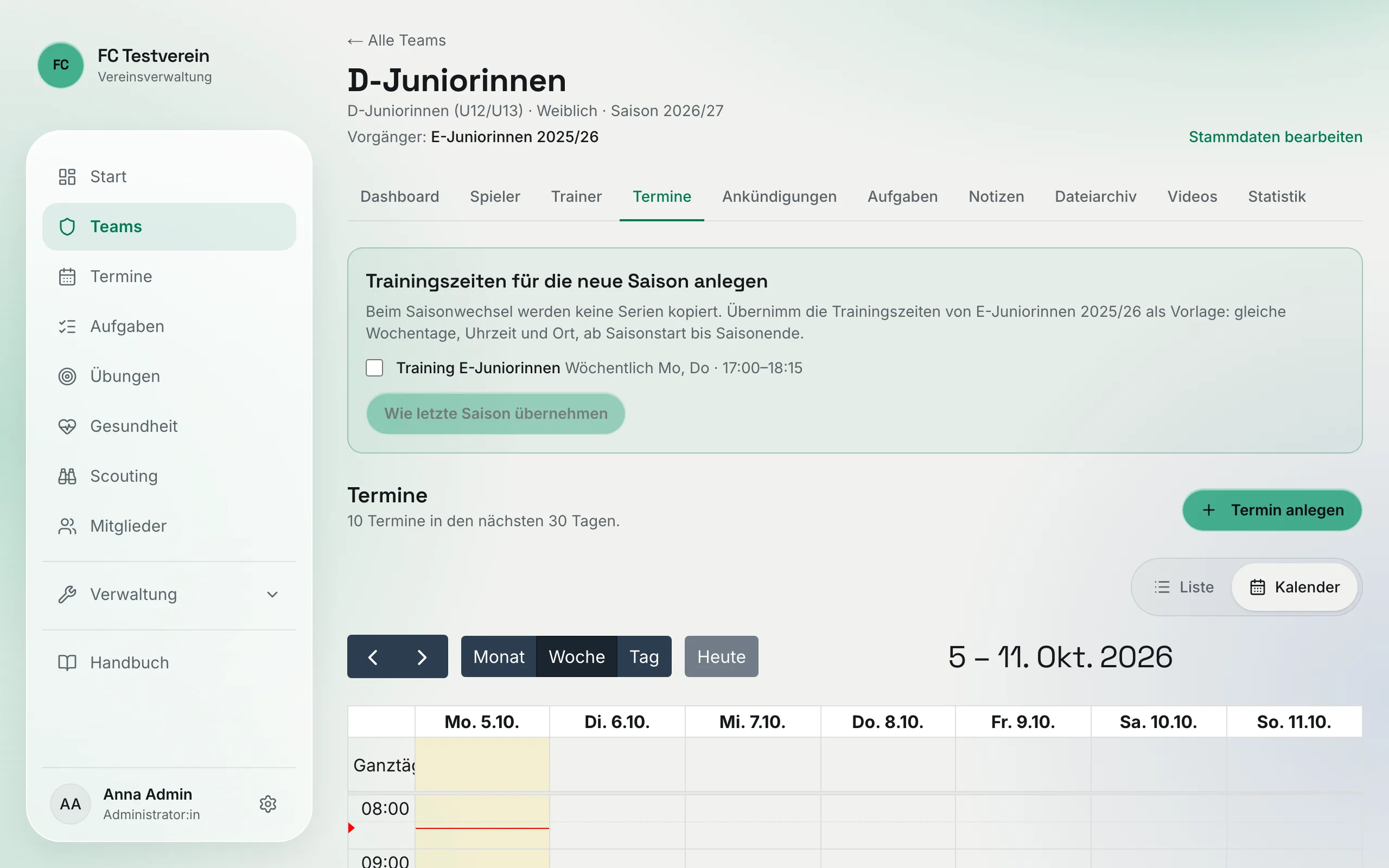The height and width of the screenshot is (868, 1389).
Task: Click the Teams shield icon in sidebar
Action: click(67, 227)
